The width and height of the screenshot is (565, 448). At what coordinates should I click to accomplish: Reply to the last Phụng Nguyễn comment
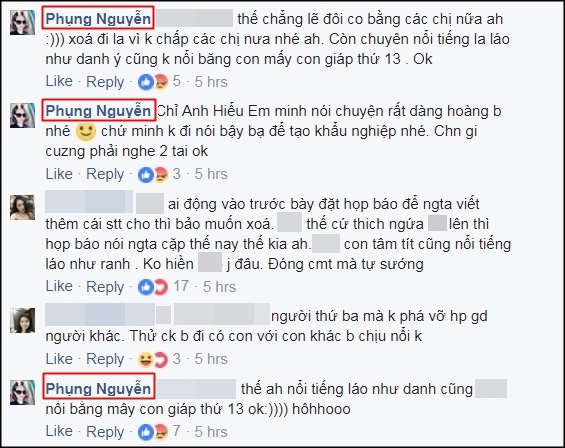coord(105,432)
